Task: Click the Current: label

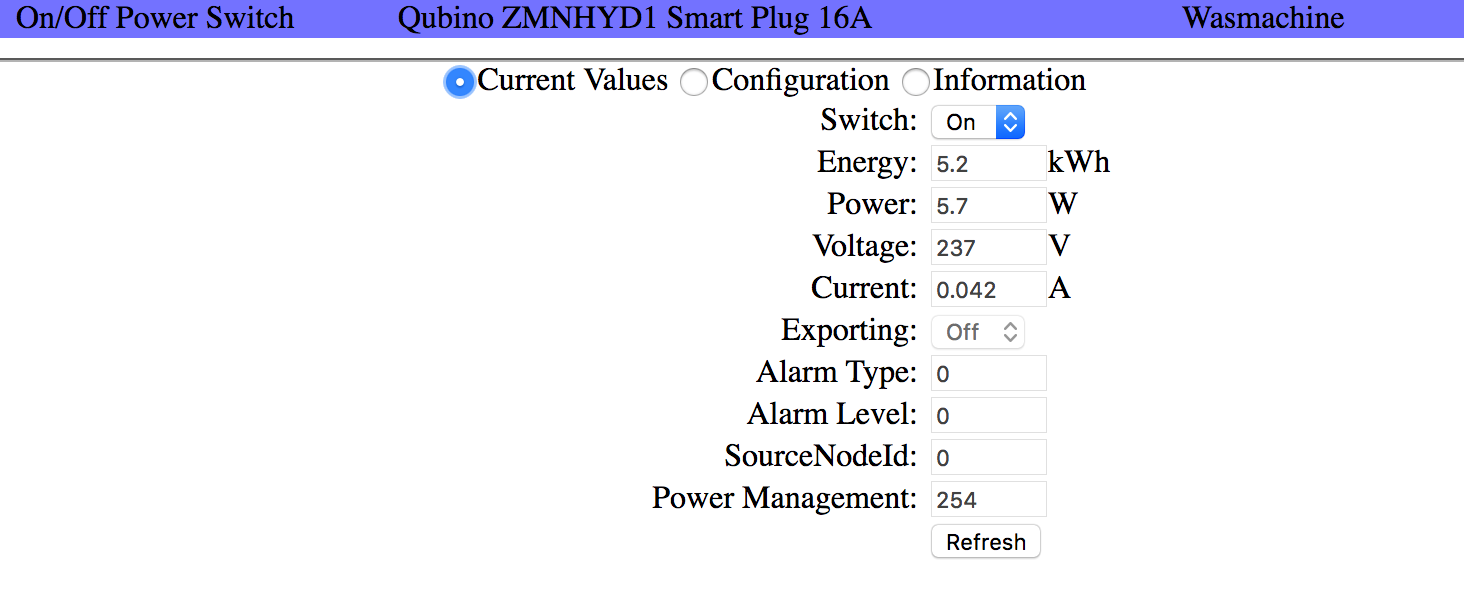Action: [863, 288]
